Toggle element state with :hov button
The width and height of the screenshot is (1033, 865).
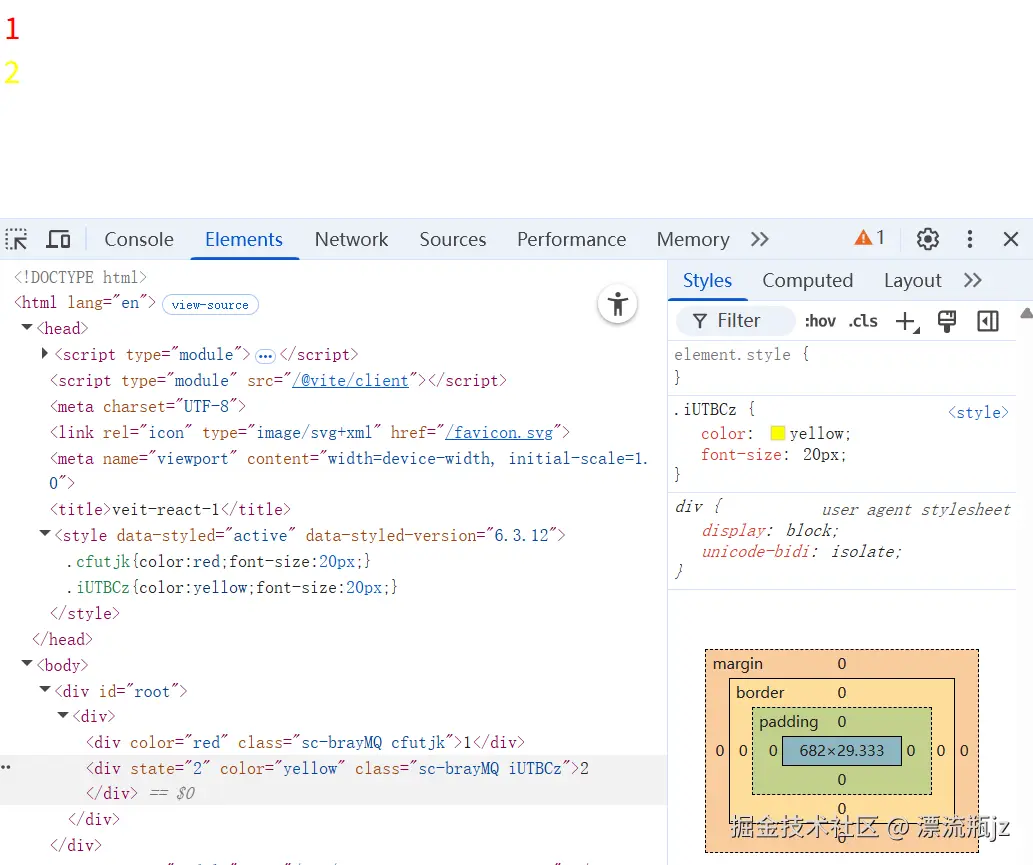819,321
